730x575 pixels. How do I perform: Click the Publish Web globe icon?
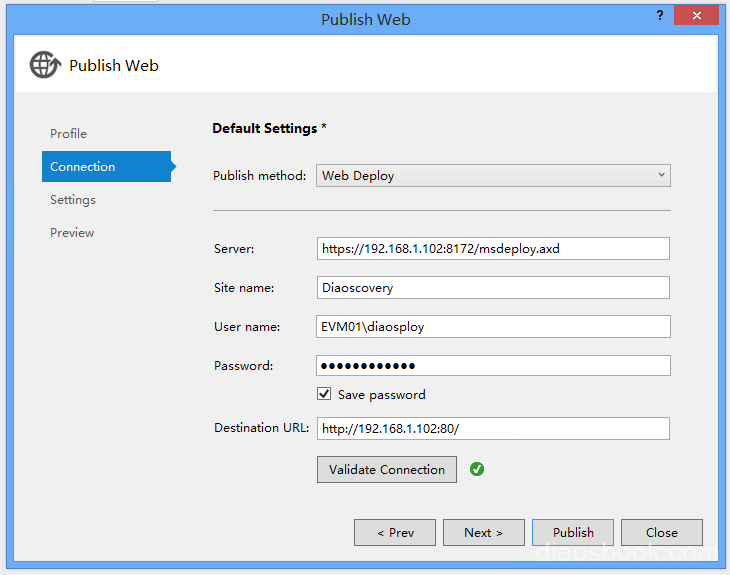[x=45, y=65]
